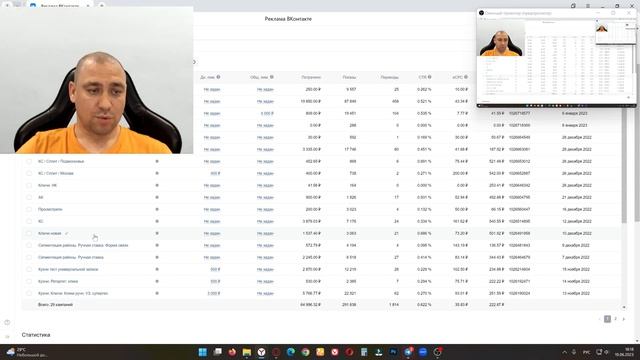Select the 7 декабря 2022 date cell
640x360 pixels.
pyautogui.click(x=576, y=257)
